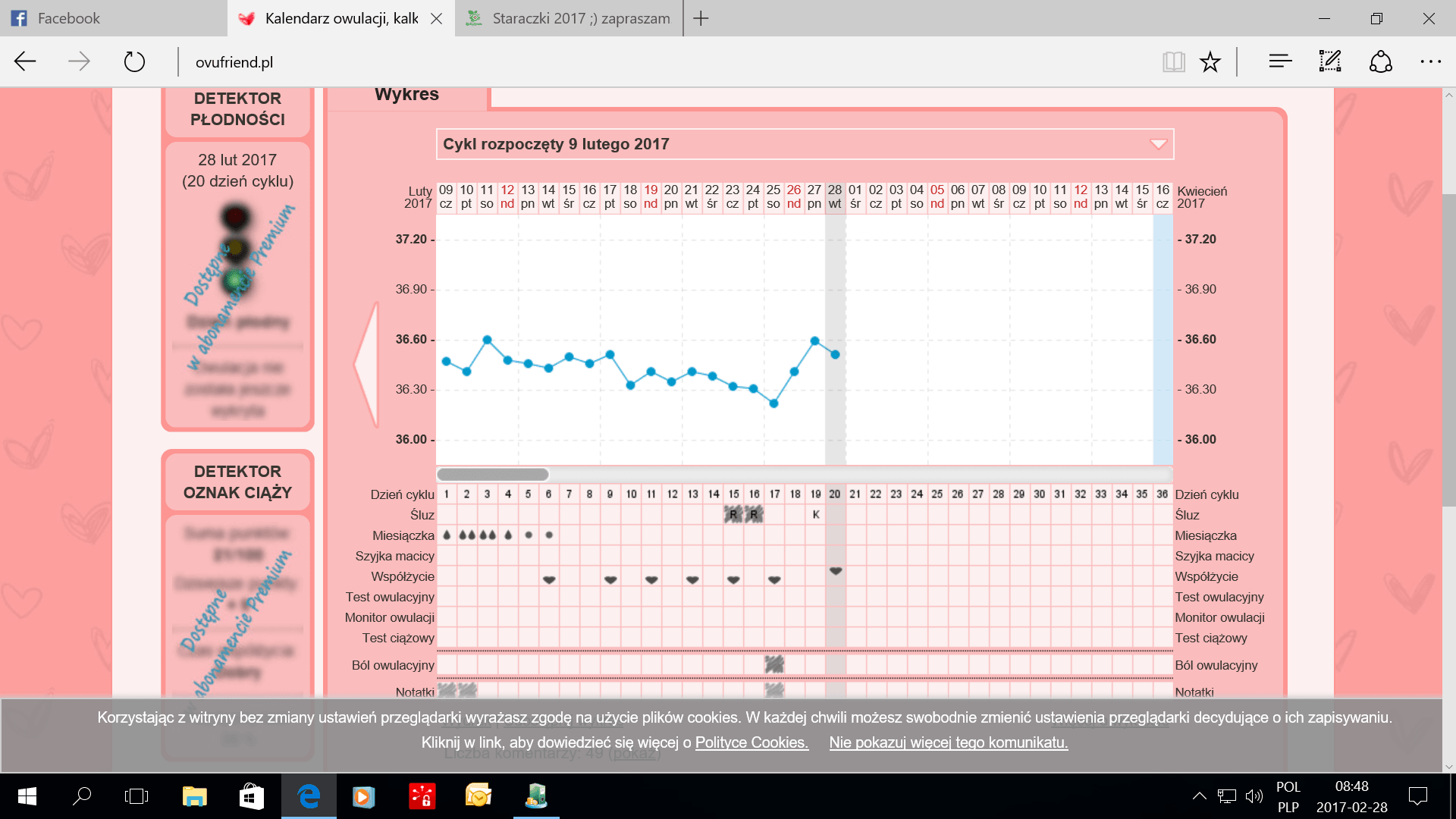Add page to favorites star icon
This screenshot has height=819, width=1456.
pos(1210,61)
